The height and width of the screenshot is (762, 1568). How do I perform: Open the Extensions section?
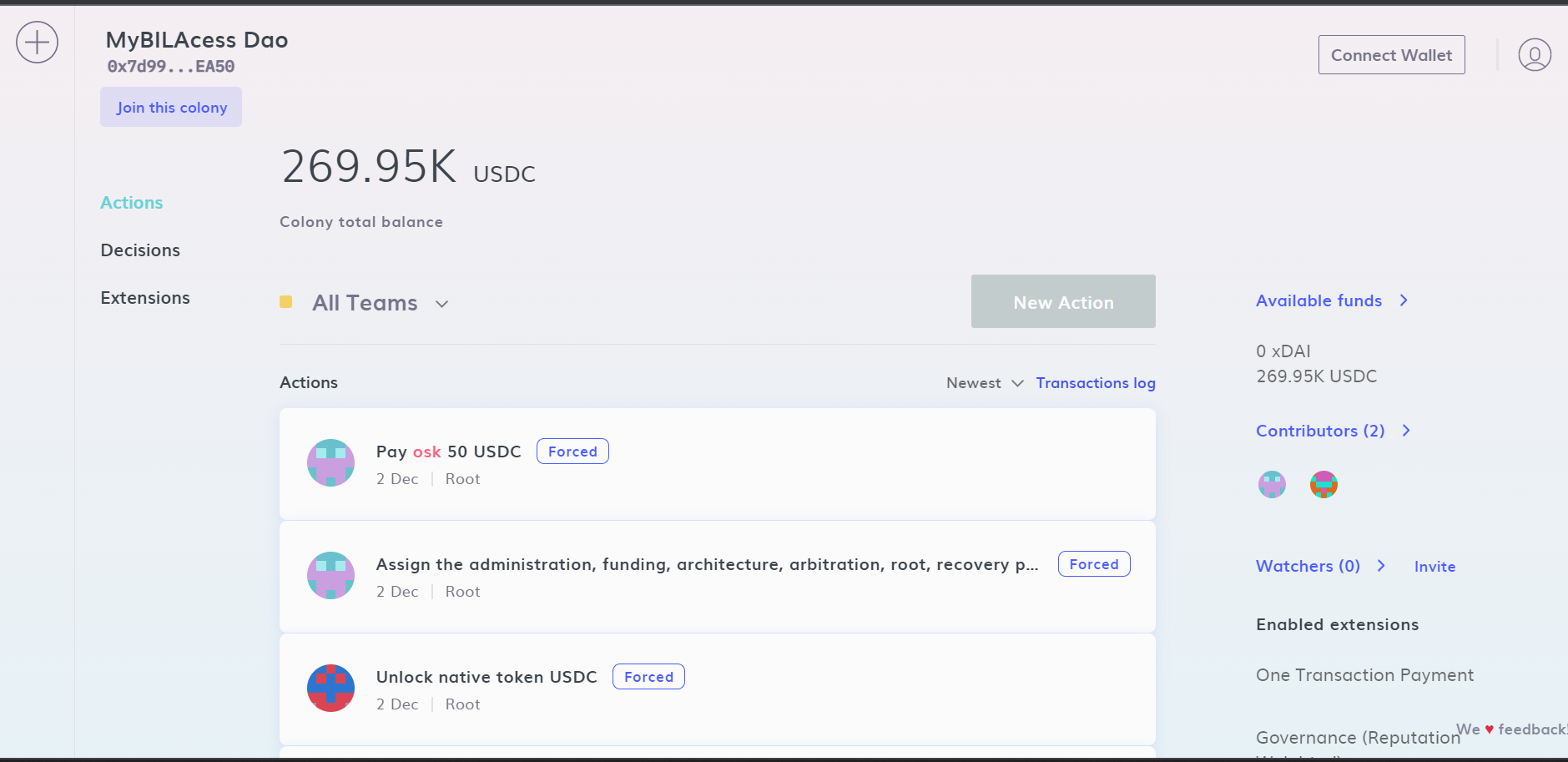pyautogui.click(x=145, y=298)
